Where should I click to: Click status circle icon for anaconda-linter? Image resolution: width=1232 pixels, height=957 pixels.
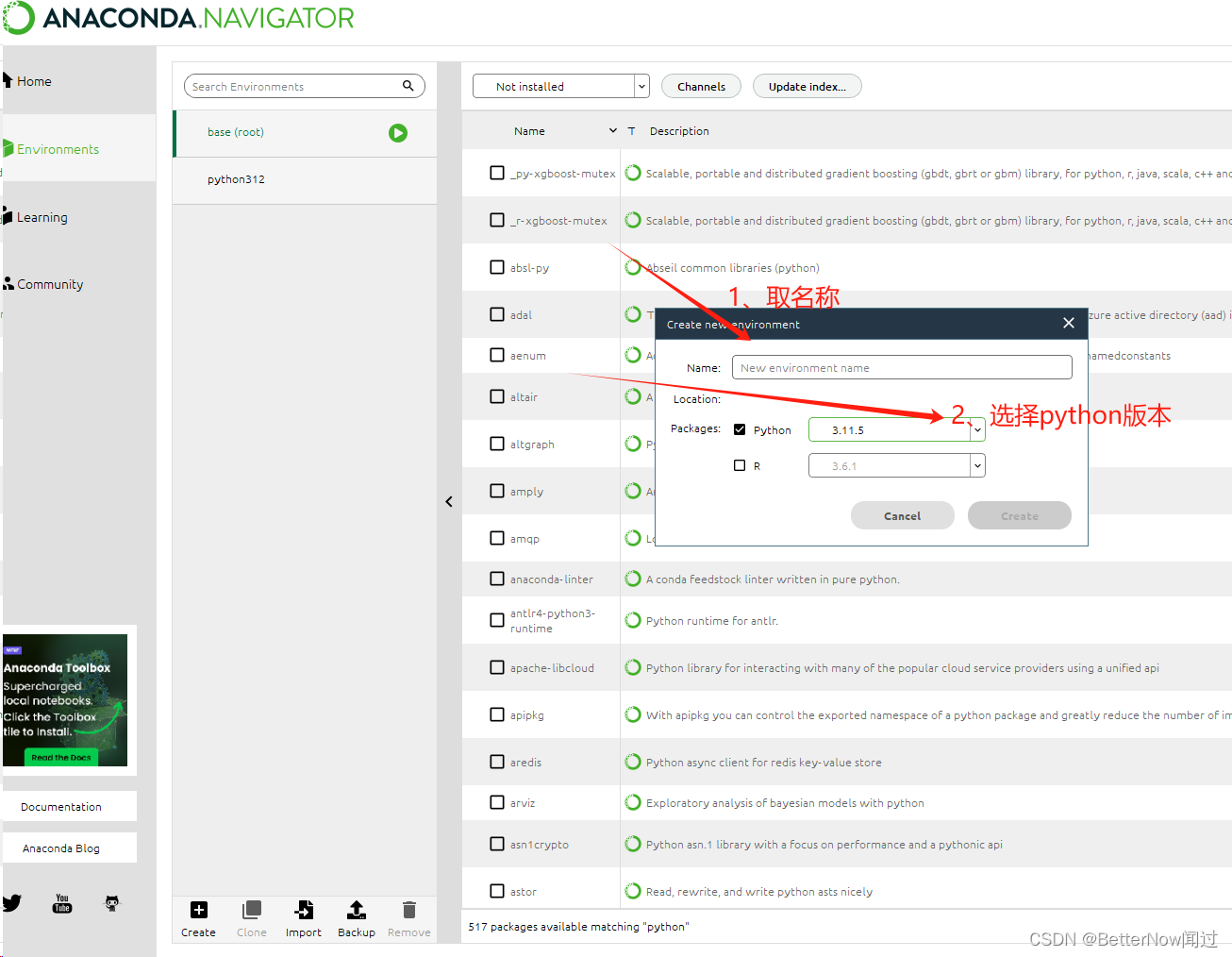[x=633, y=579]
